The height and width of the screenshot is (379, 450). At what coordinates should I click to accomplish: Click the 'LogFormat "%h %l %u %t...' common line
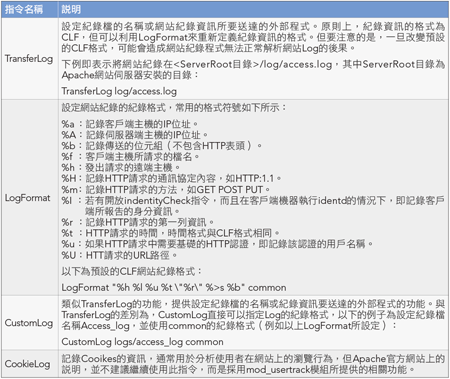click(174, 287)
